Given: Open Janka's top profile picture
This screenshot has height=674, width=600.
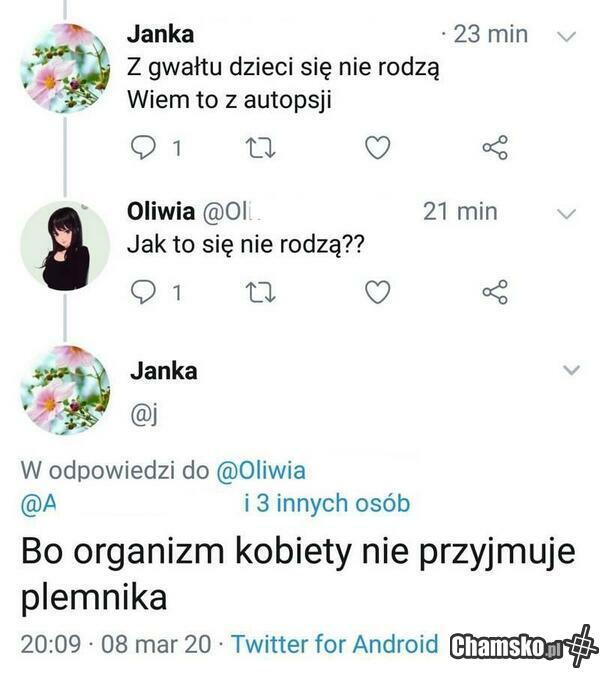Looking at the screenshot, I should [65, 68].
